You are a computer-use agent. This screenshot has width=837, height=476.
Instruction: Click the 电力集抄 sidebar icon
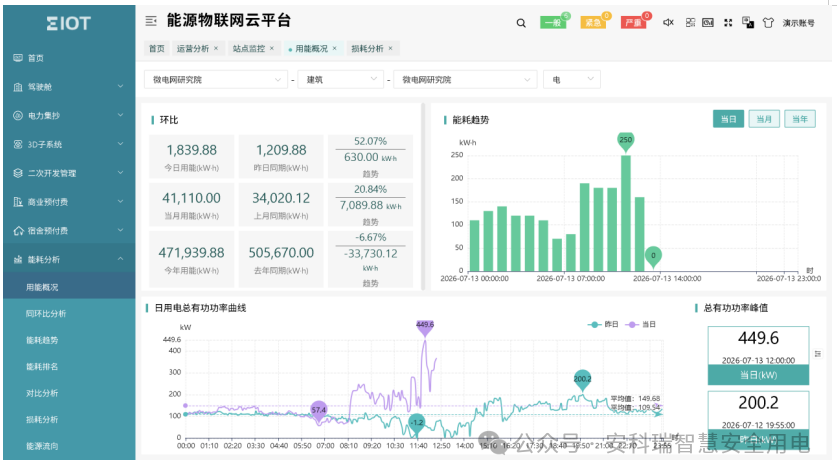(18, 115)
